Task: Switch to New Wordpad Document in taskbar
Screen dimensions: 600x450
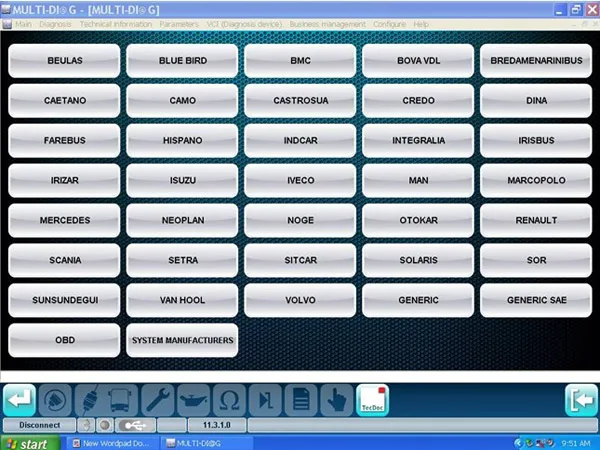Action: (x=111, y=443)
